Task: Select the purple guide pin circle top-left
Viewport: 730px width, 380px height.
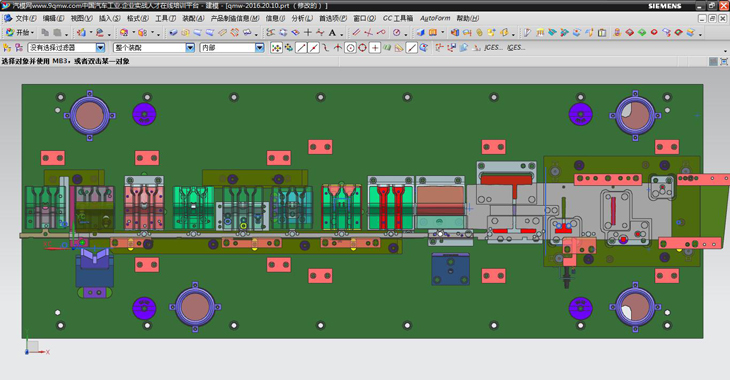Action: click(144, 114)
